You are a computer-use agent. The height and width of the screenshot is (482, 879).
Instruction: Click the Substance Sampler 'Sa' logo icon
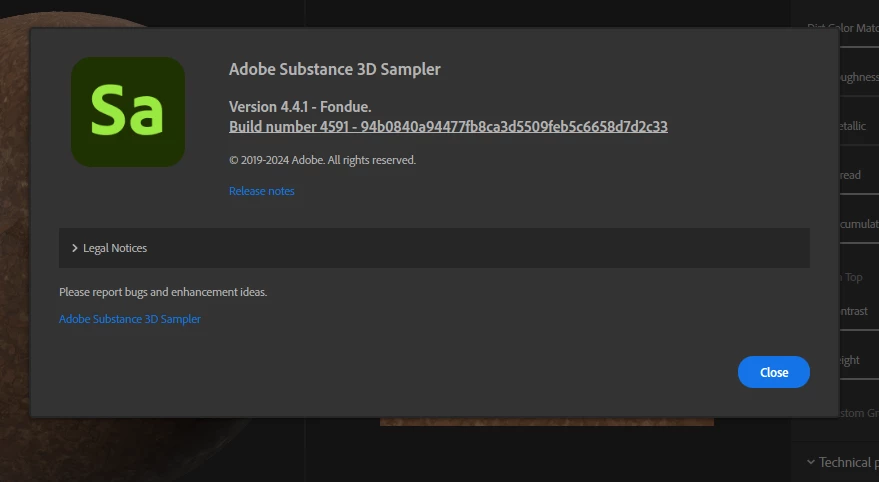pyautogui.click(x=128, y=112)
